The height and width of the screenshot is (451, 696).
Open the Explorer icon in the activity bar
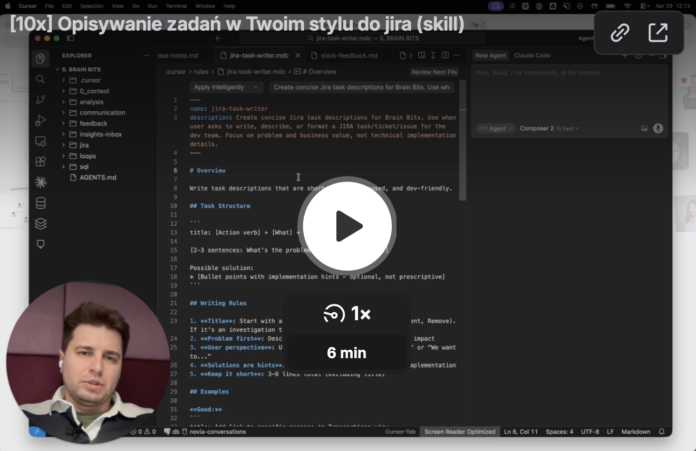click(40, 59)
